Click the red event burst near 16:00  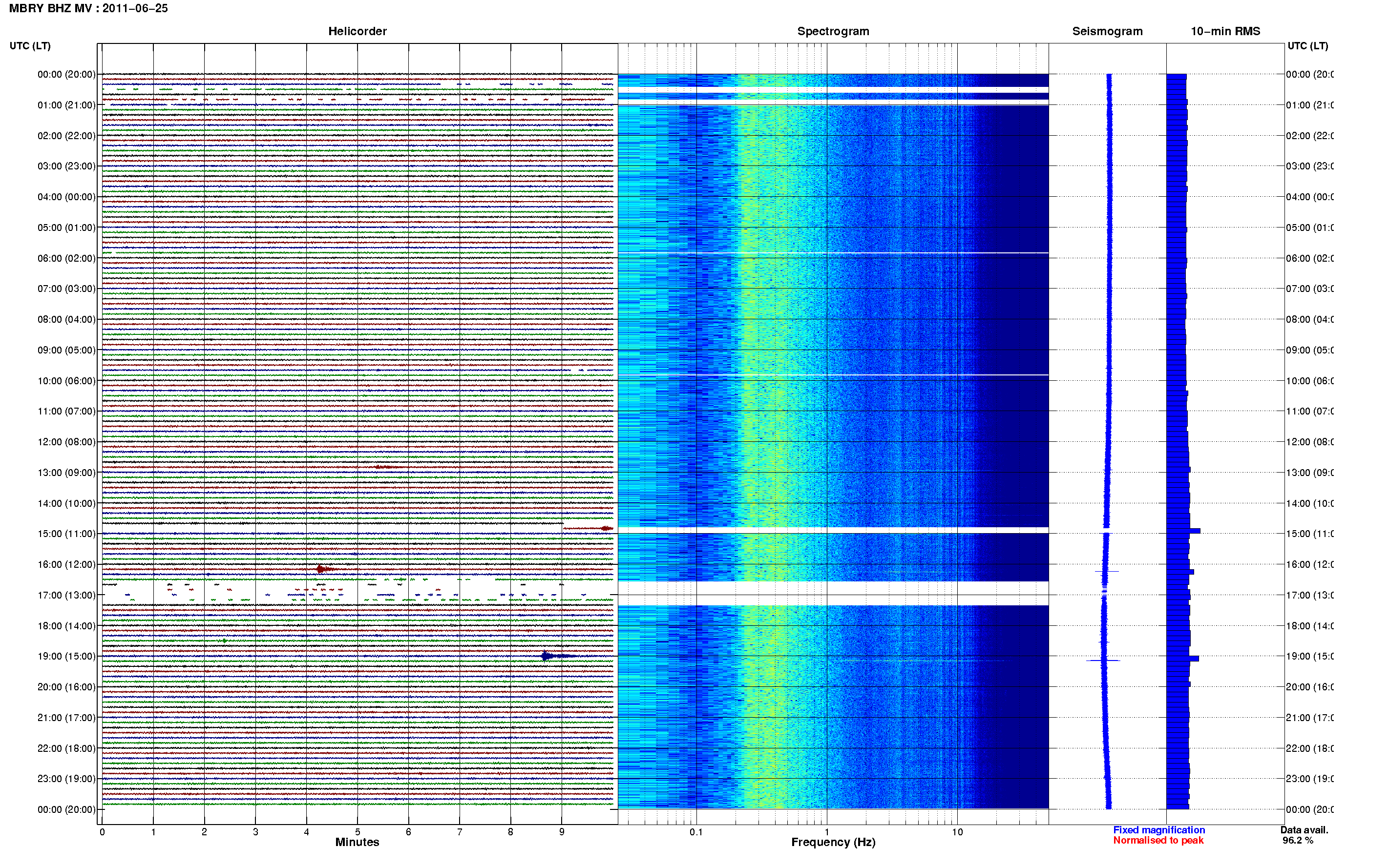pos(325,569)
